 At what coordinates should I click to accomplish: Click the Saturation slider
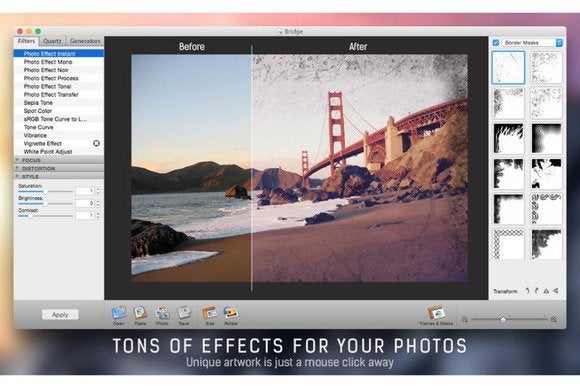45,191
